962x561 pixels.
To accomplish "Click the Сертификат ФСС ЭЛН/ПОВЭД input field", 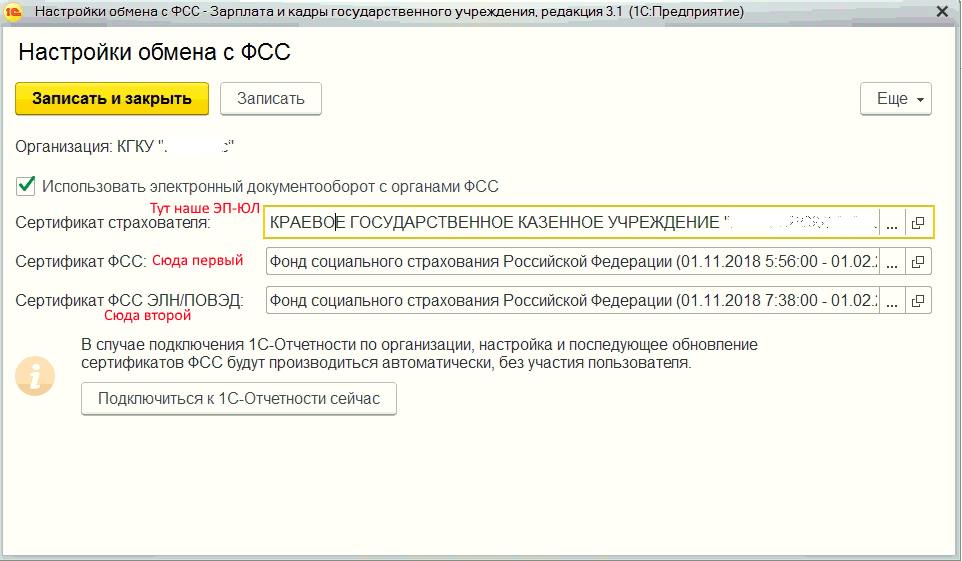I will coord(573,301).
